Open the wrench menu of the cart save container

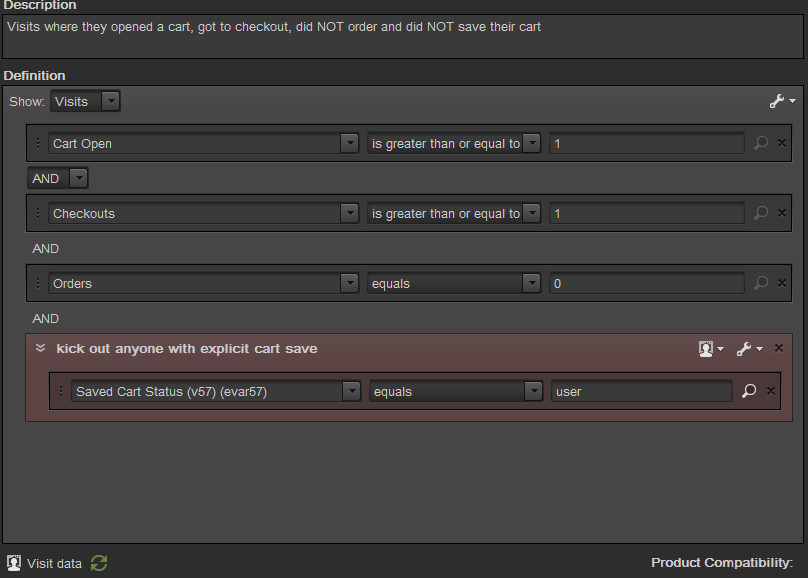point(749,349)
